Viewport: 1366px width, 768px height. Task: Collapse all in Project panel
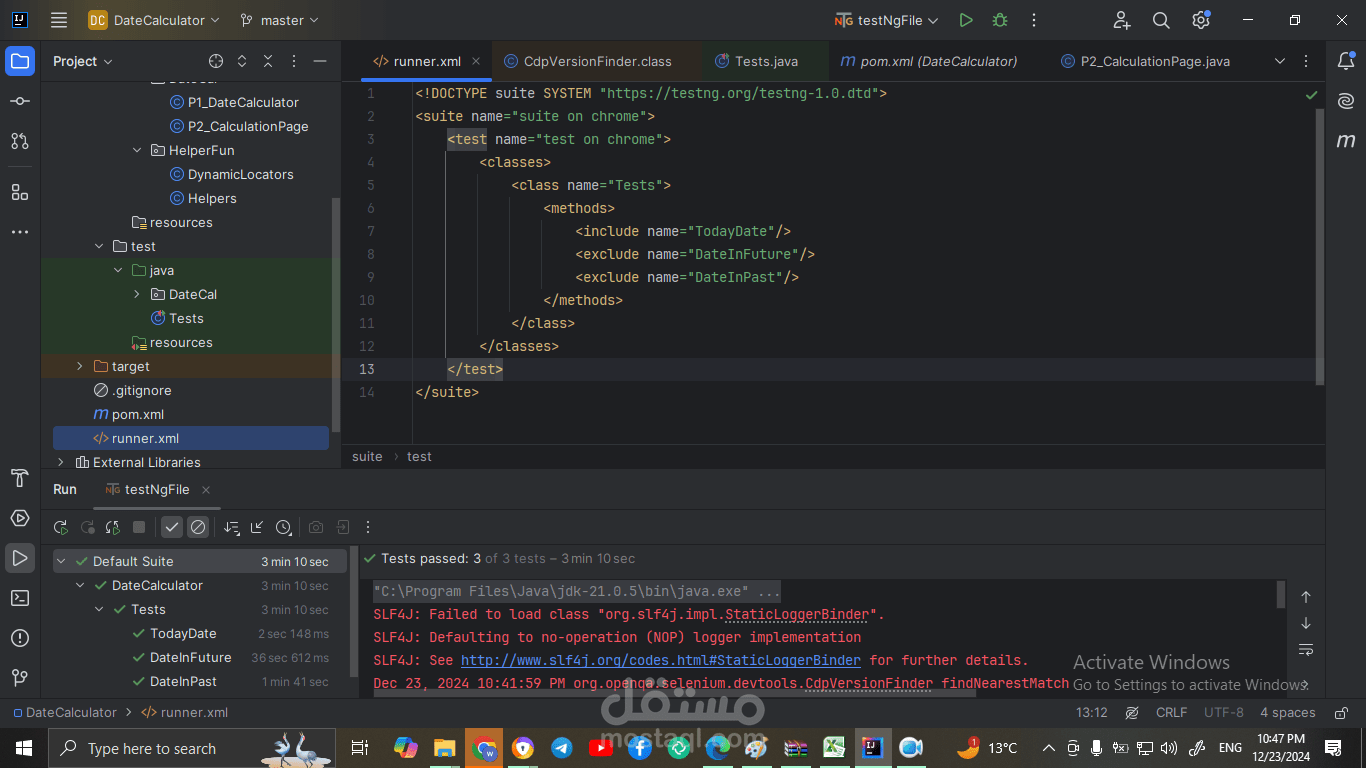tap(268, 61)
